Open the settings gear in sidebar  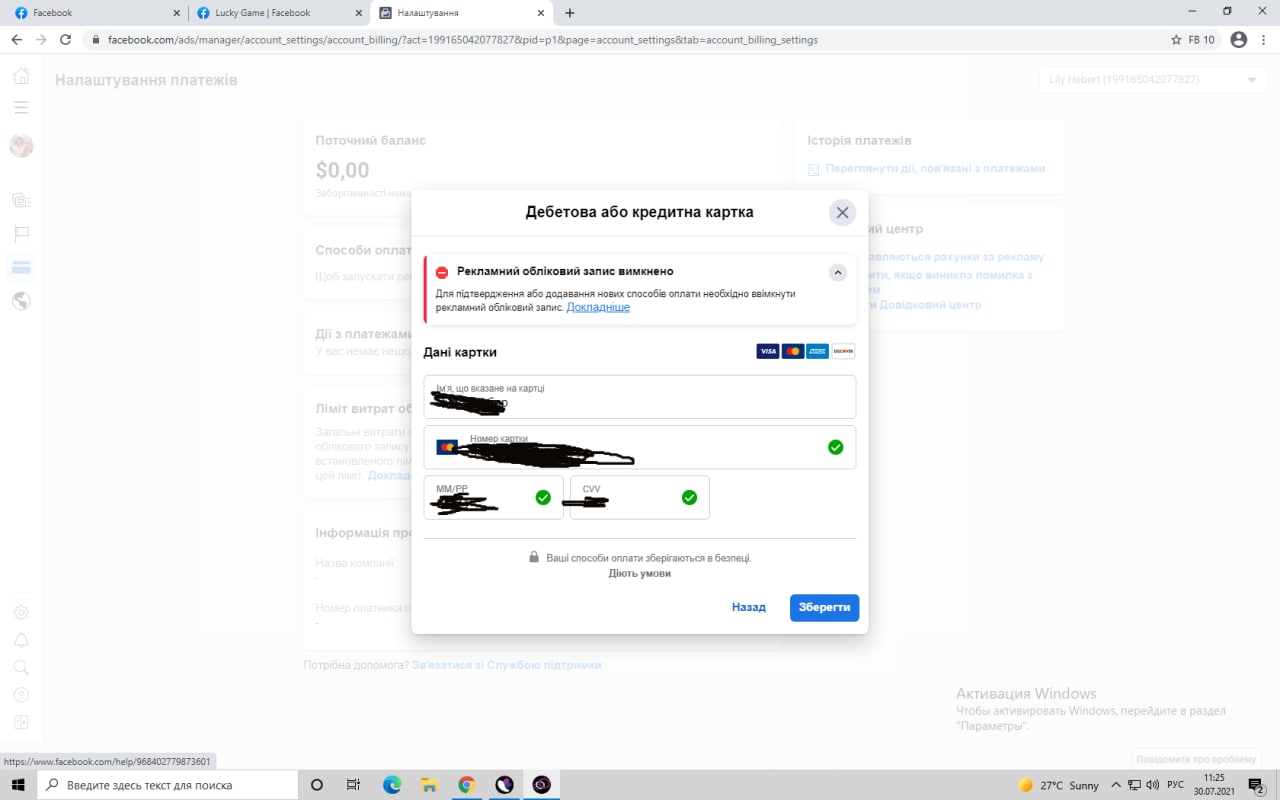click(21, 613)
